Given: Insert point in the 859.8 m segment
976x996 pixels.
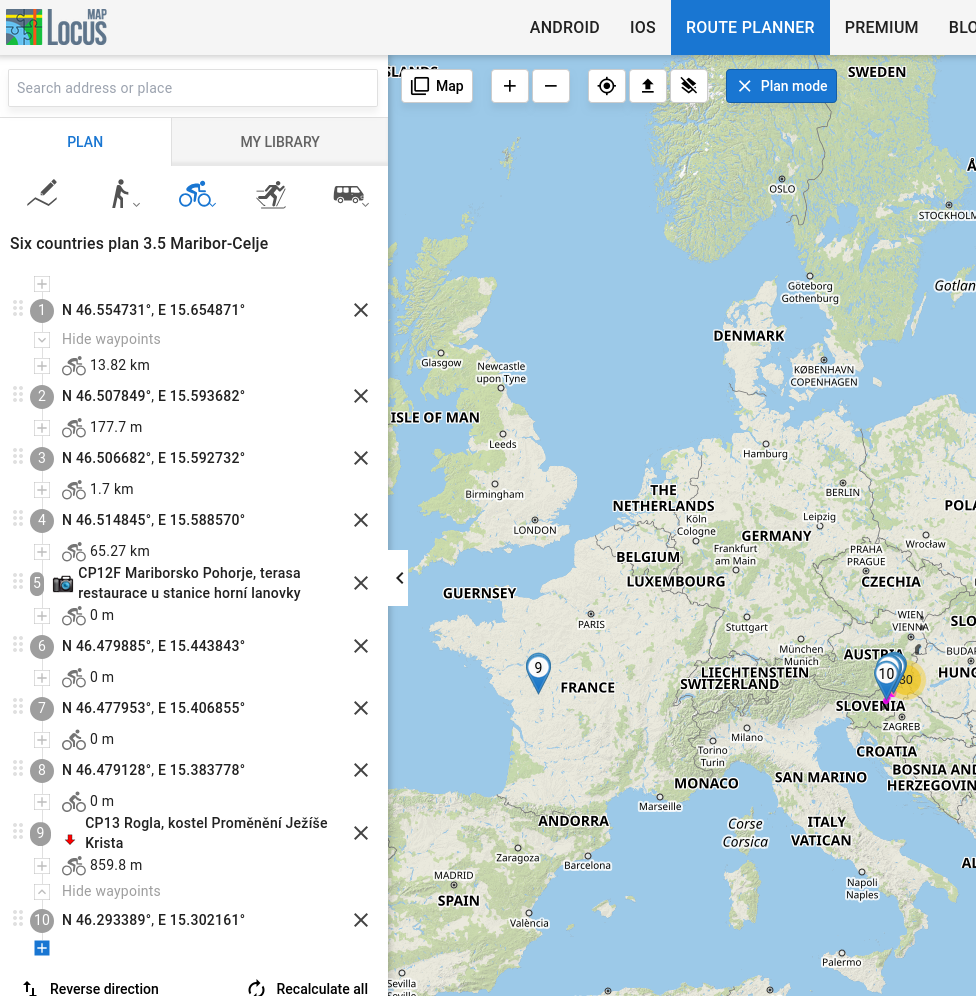Looking at the screenshot, I should click(x=42, y=866).
